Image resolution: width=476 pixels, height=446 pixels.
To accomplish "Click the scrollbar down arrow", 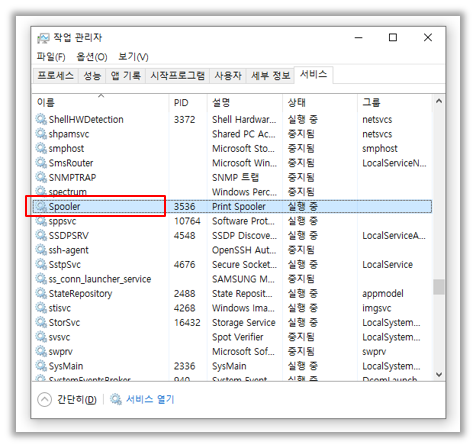I will [439, 374].
